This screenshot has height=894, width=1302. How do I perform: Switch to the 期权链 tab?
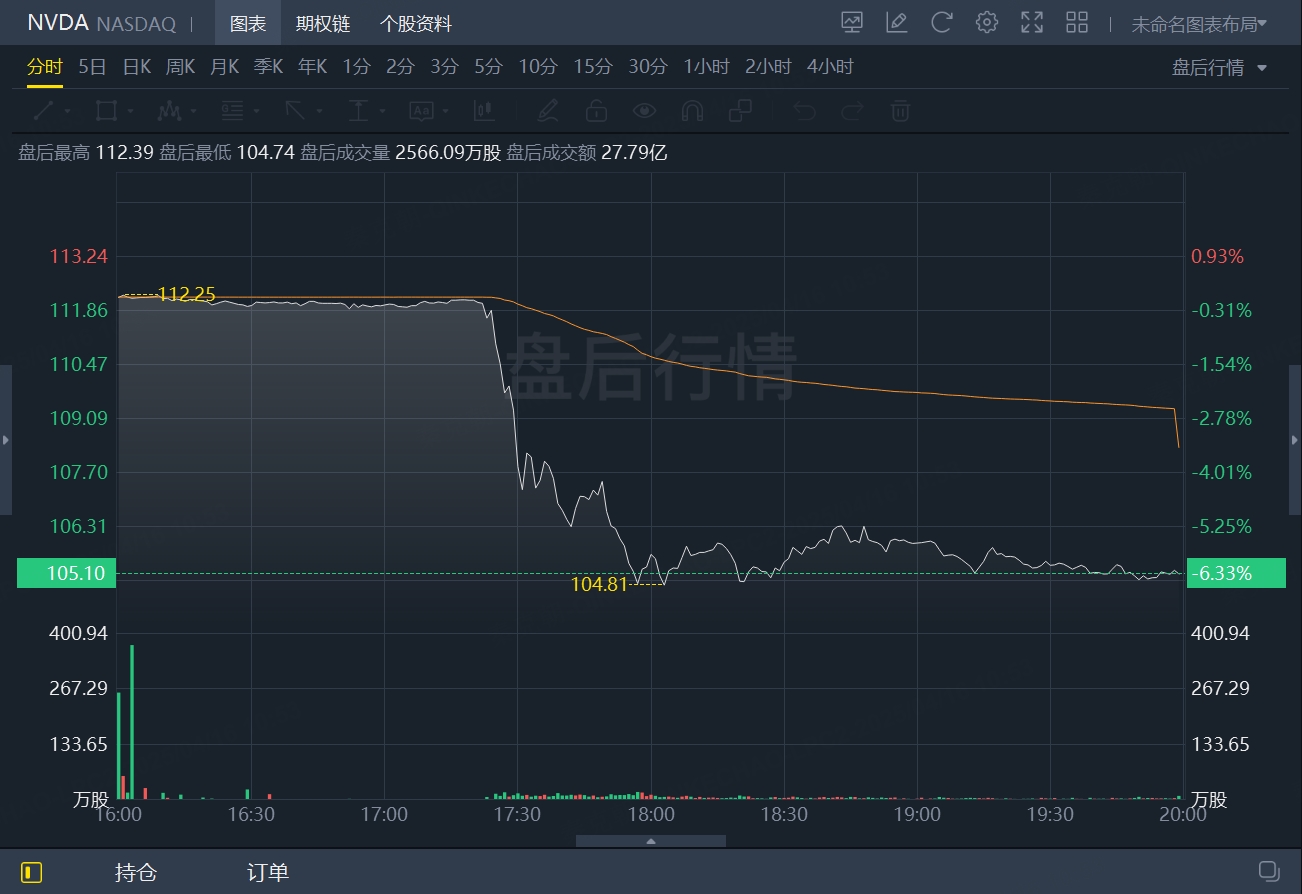click(x=323, y=24)
